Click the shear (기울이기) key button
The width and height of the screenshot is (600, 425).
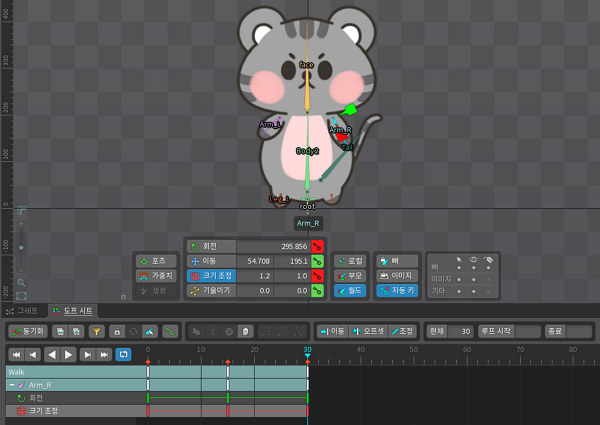[317, 291]
